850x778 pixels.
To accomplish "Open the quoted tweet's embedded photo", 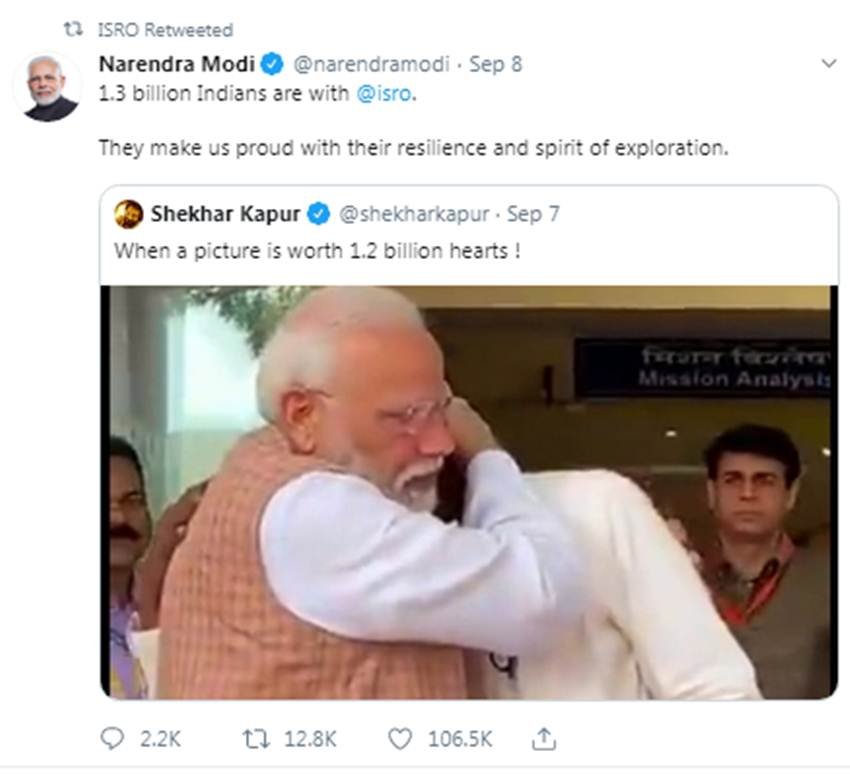I will [469, 490].
